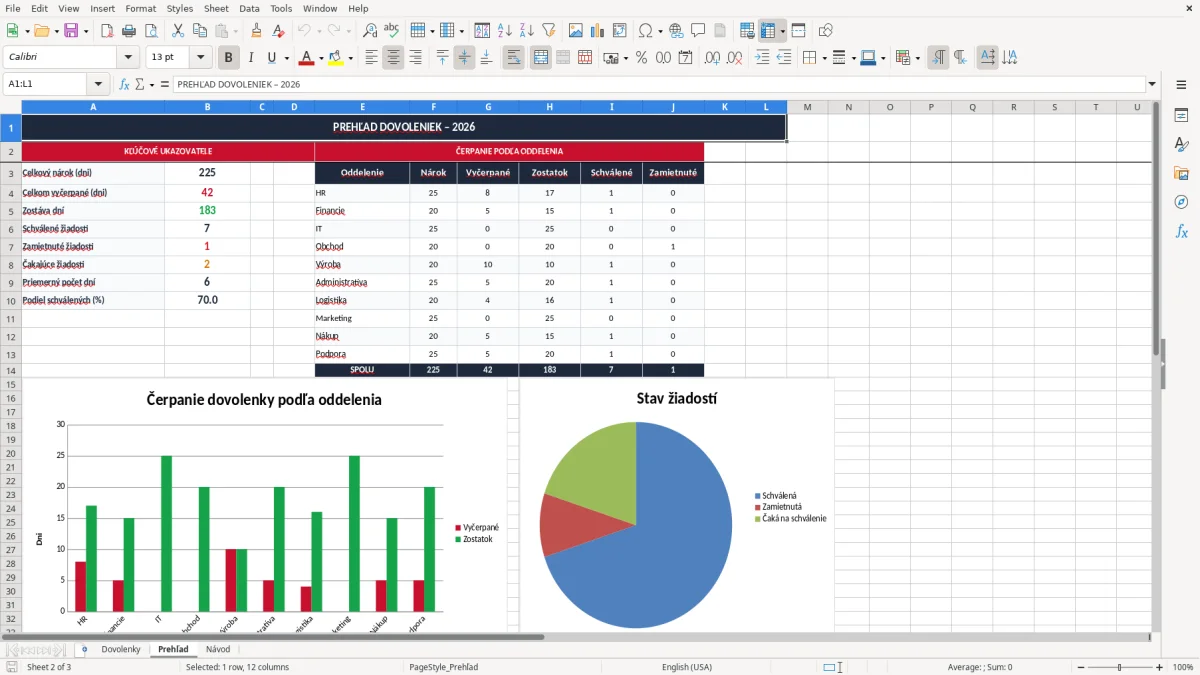Click the Format as Percent icon
1200x675 pixels.
641,58
